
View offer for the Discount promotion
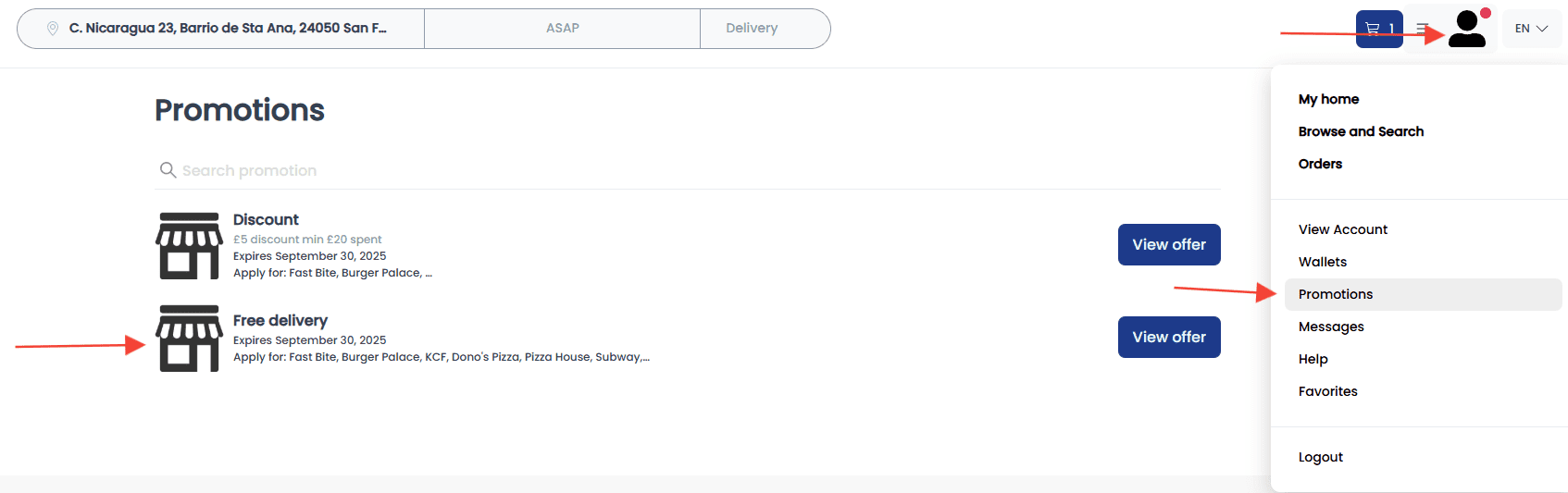1169,245
